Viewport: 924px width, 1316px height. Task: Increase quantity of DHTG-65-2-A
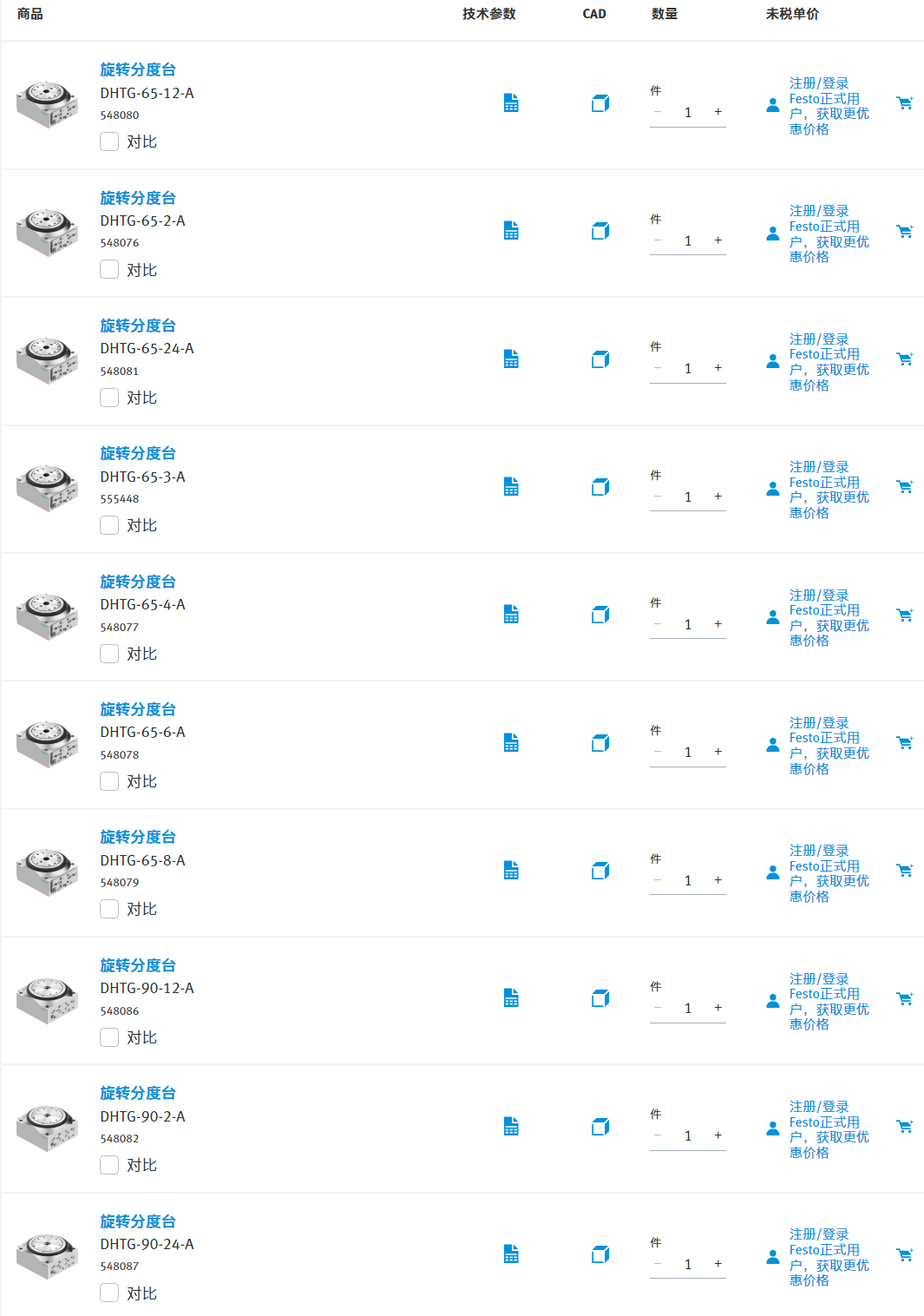(x=718, y=240)
